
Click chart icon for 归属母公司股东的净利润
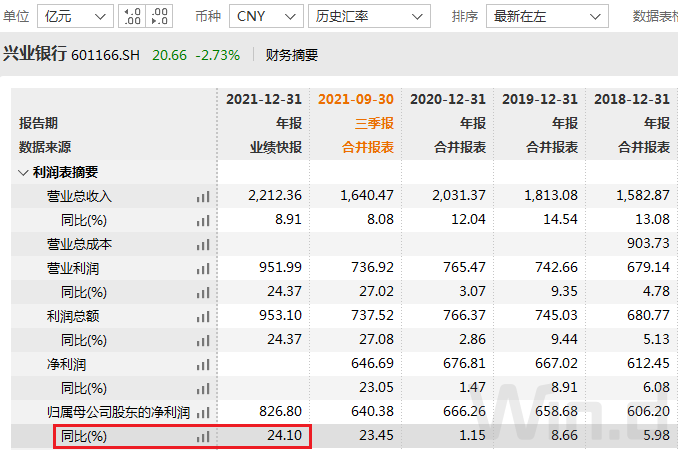[204, 413]
